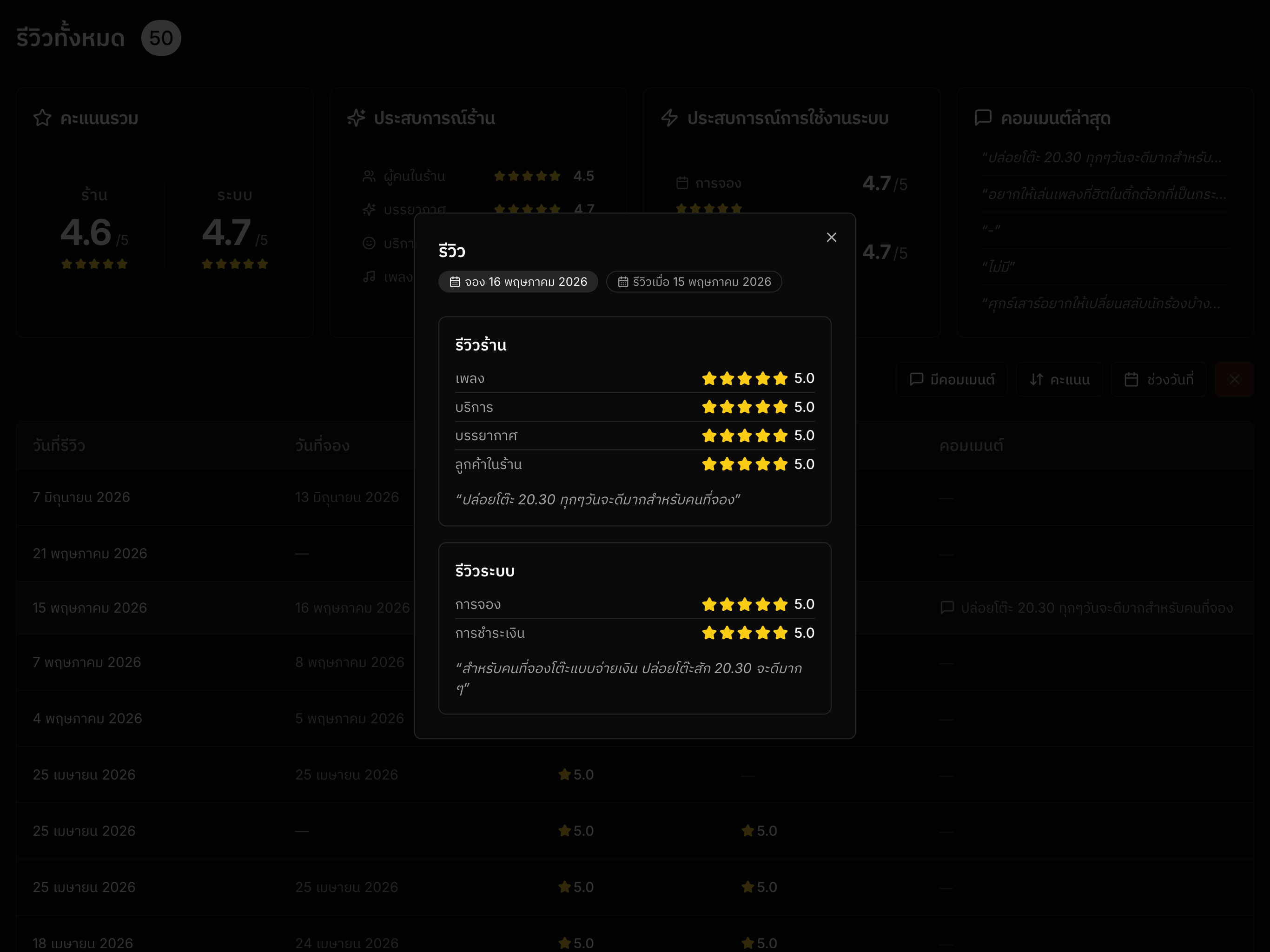Toggle the มีคอมเมนต์ filter

(952, 379)
